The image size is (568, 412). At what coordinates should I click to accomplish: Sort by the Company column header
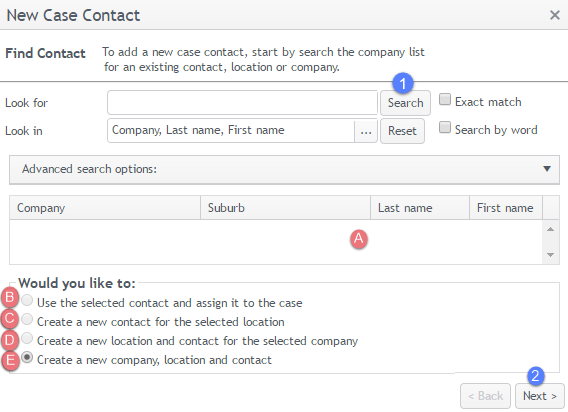pos(105,208)
